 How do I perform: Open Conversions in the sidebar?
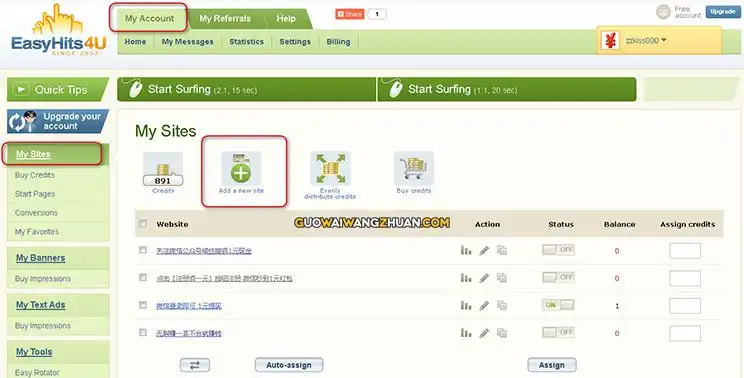coord(36,213)
